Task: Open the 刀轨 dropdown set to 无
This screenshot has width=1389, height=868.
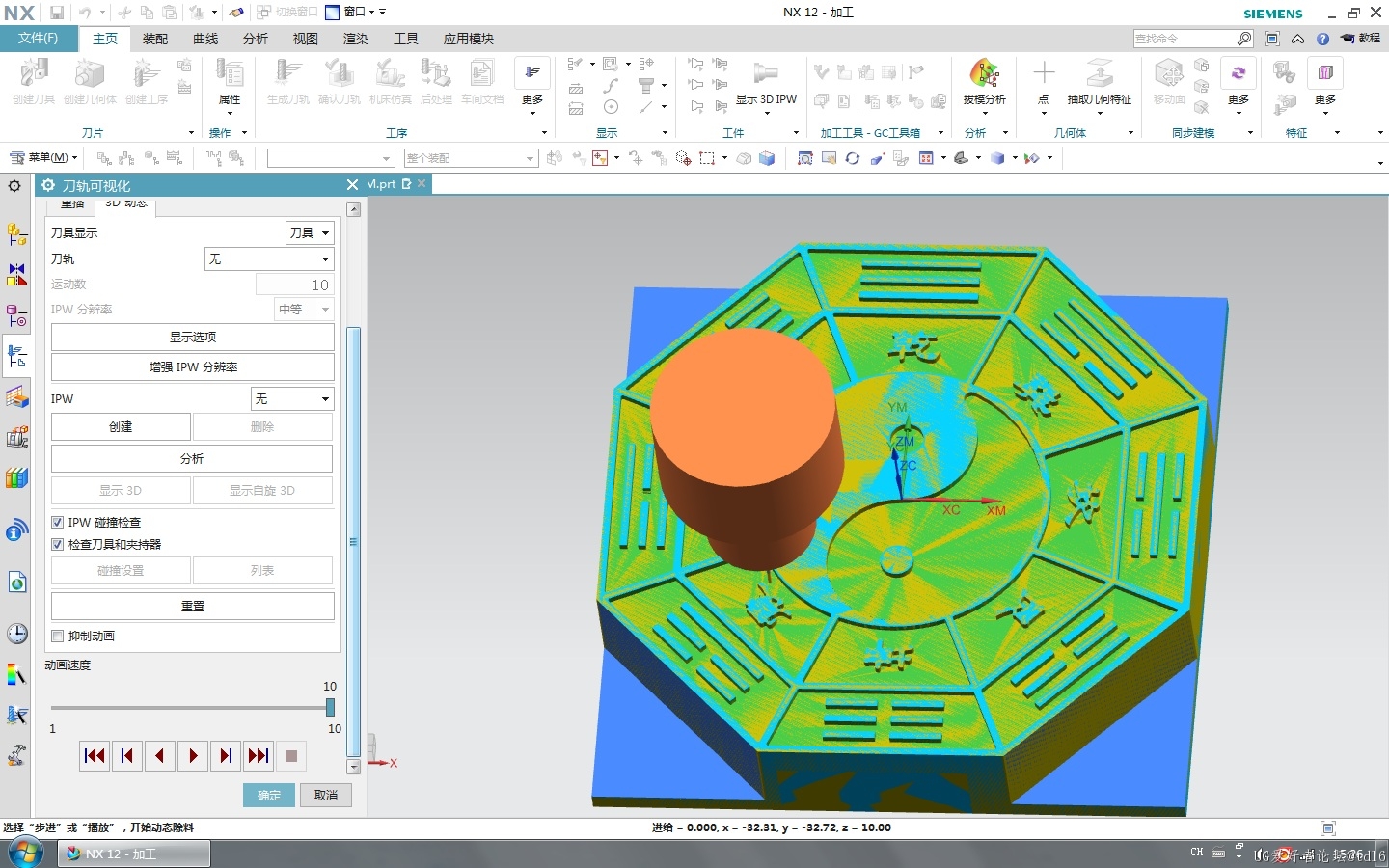Action: coord(269,258)
